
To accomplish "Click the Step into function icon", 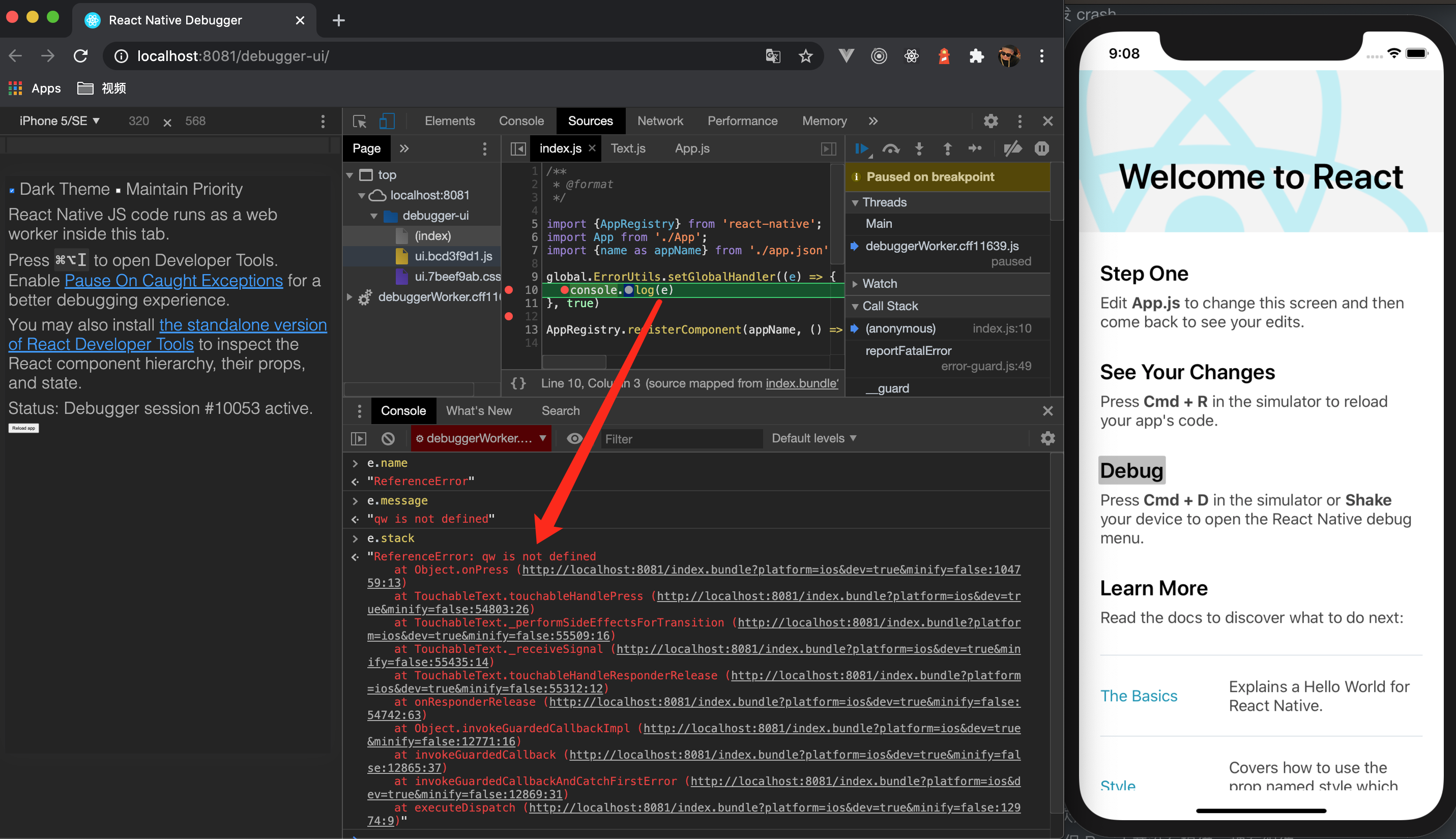I will [x=919, y=148].
